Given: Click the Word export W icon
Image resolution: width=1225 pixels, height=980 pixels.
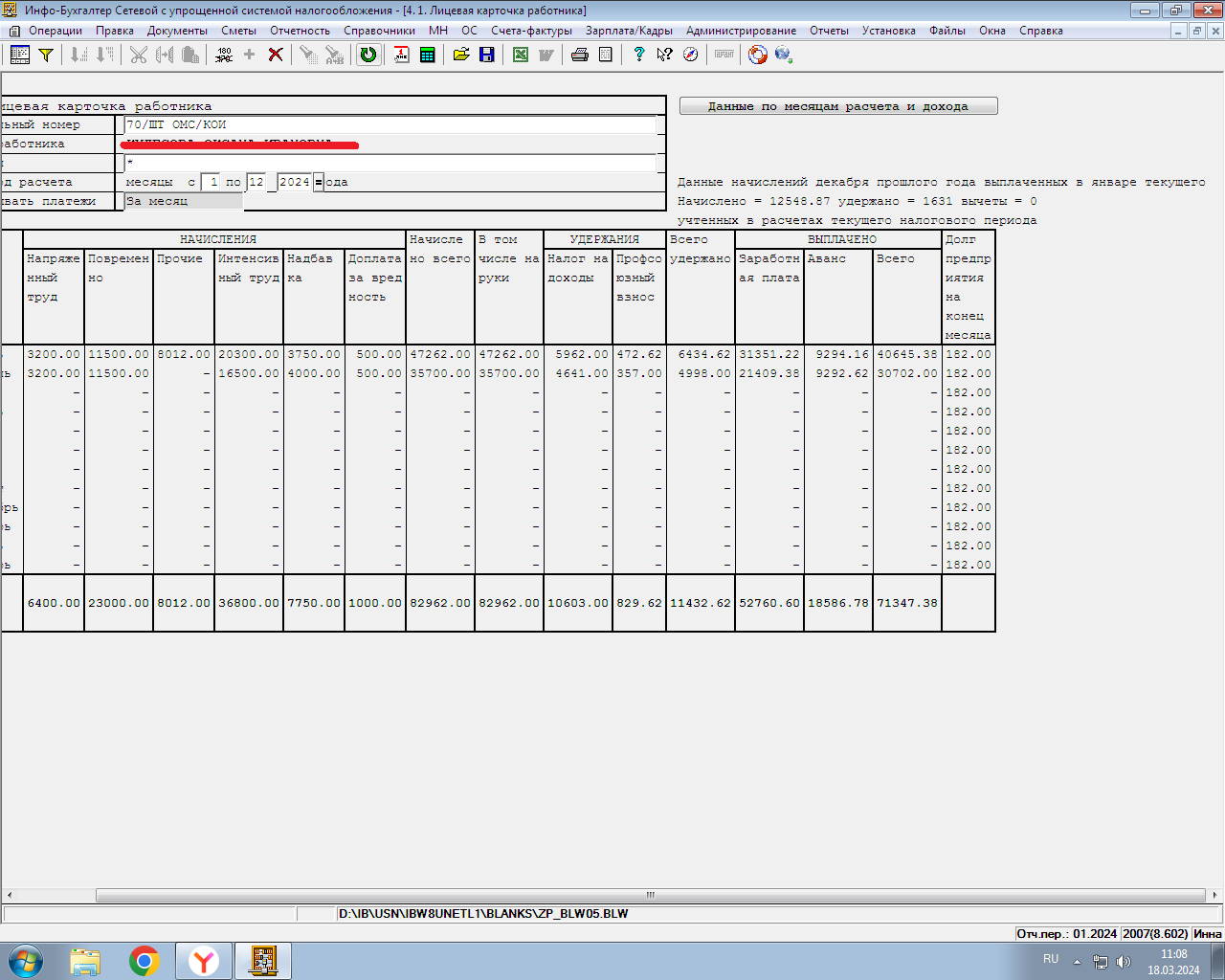Looking at the screenshot, I should [546, 55].
